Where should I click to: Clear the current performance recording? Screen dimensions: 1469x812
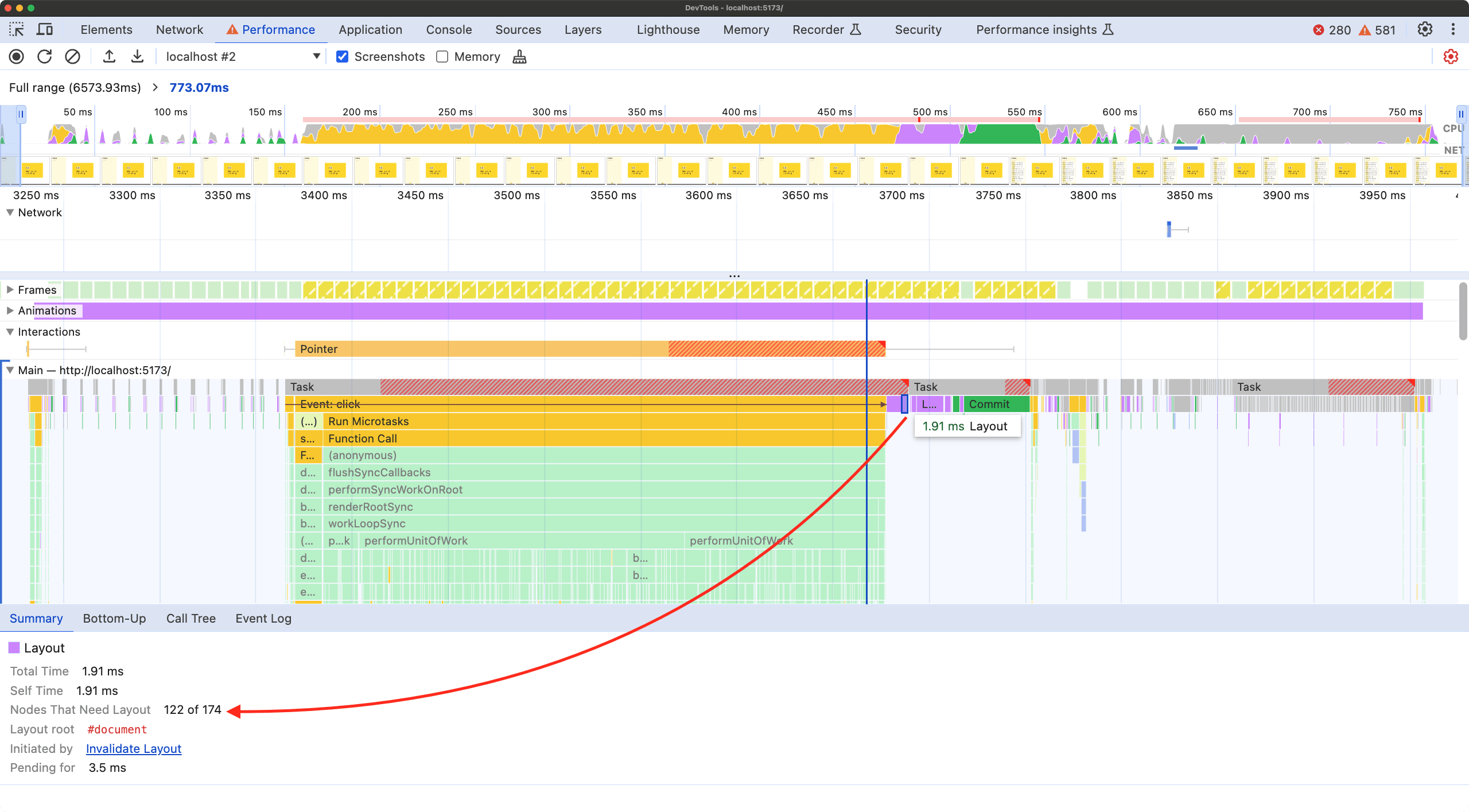click(x=72, y=56)
